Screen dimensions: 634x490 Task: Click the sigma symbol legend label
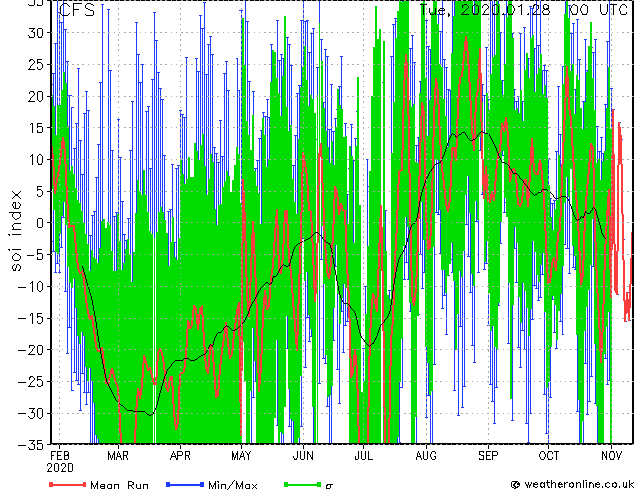click(329, 486)
